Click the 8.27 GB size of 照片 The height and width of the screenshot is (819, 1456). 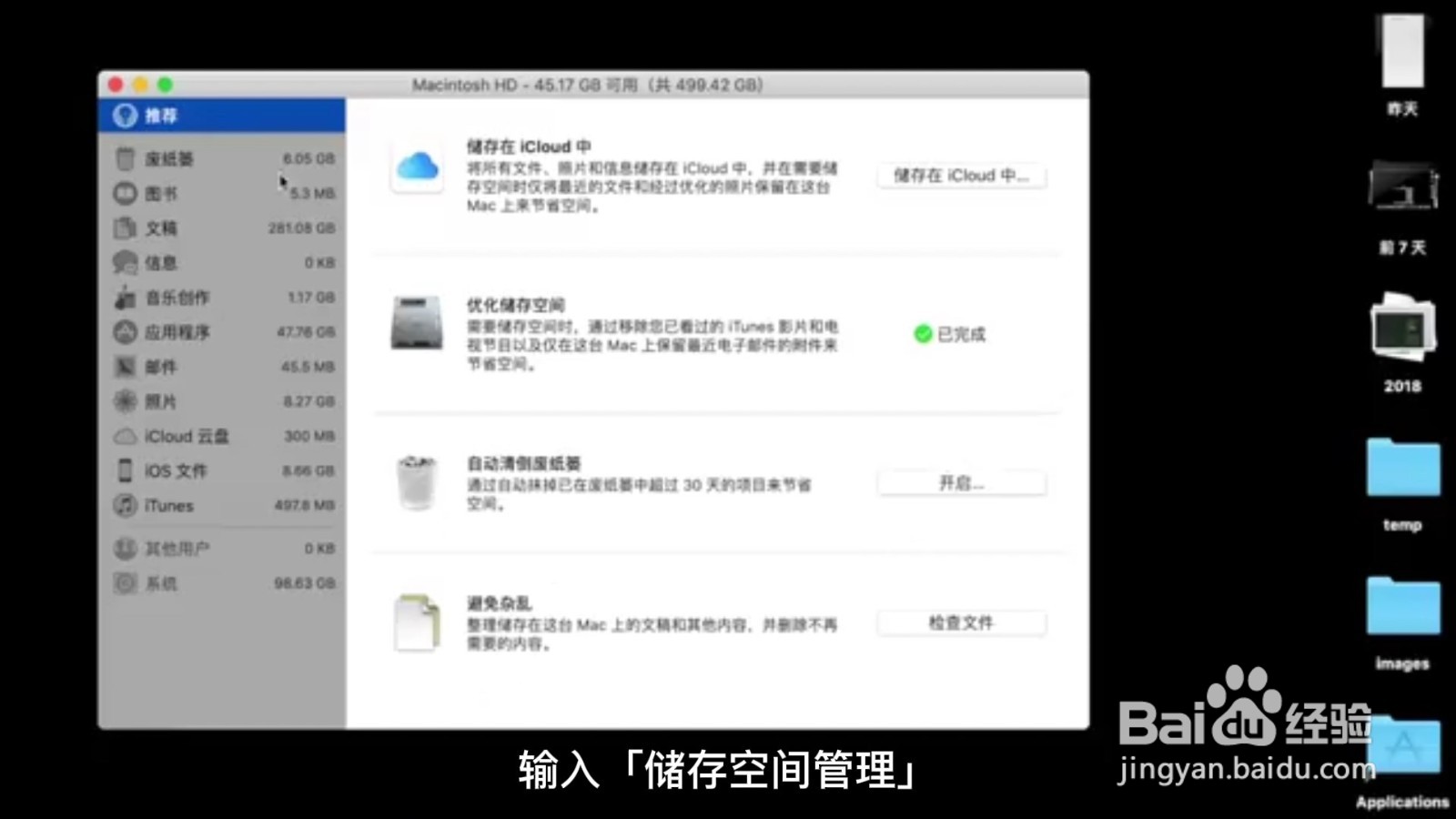(x=308, y=401)
